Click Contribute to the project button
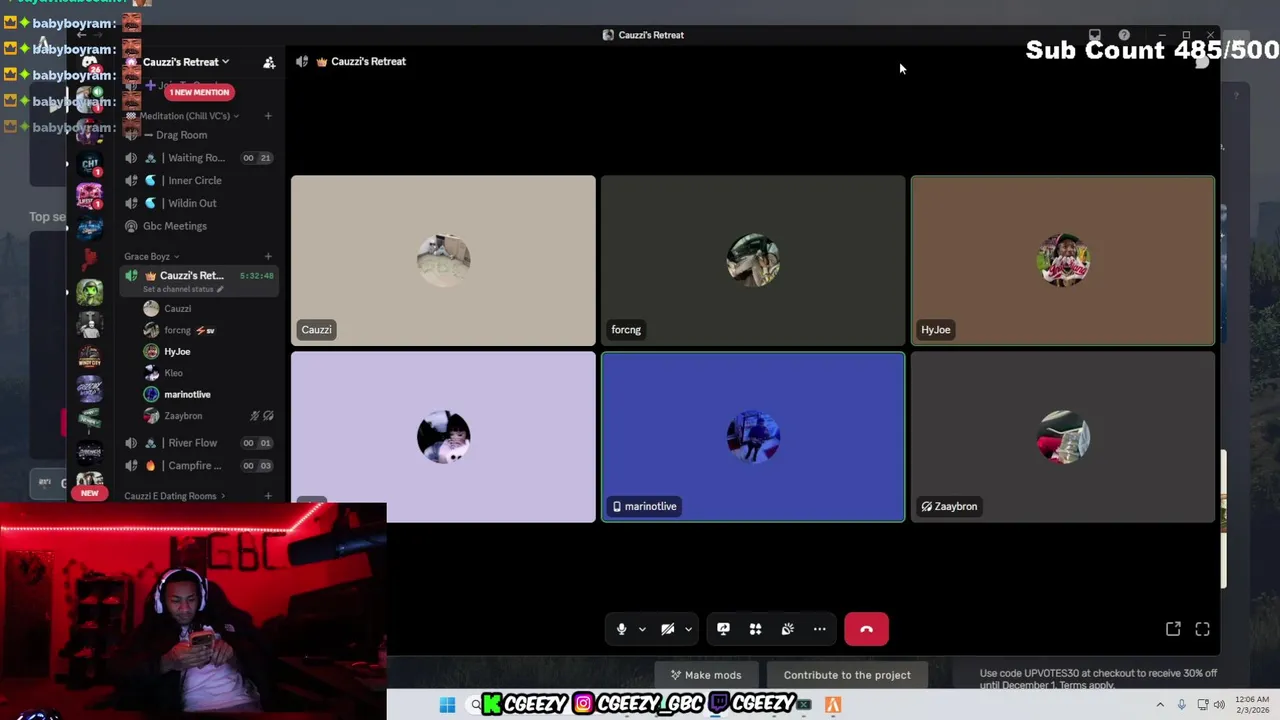Image resolution: width=1280 pixels, height=720 pixels. pyautogui.click(x=847, y=675)
